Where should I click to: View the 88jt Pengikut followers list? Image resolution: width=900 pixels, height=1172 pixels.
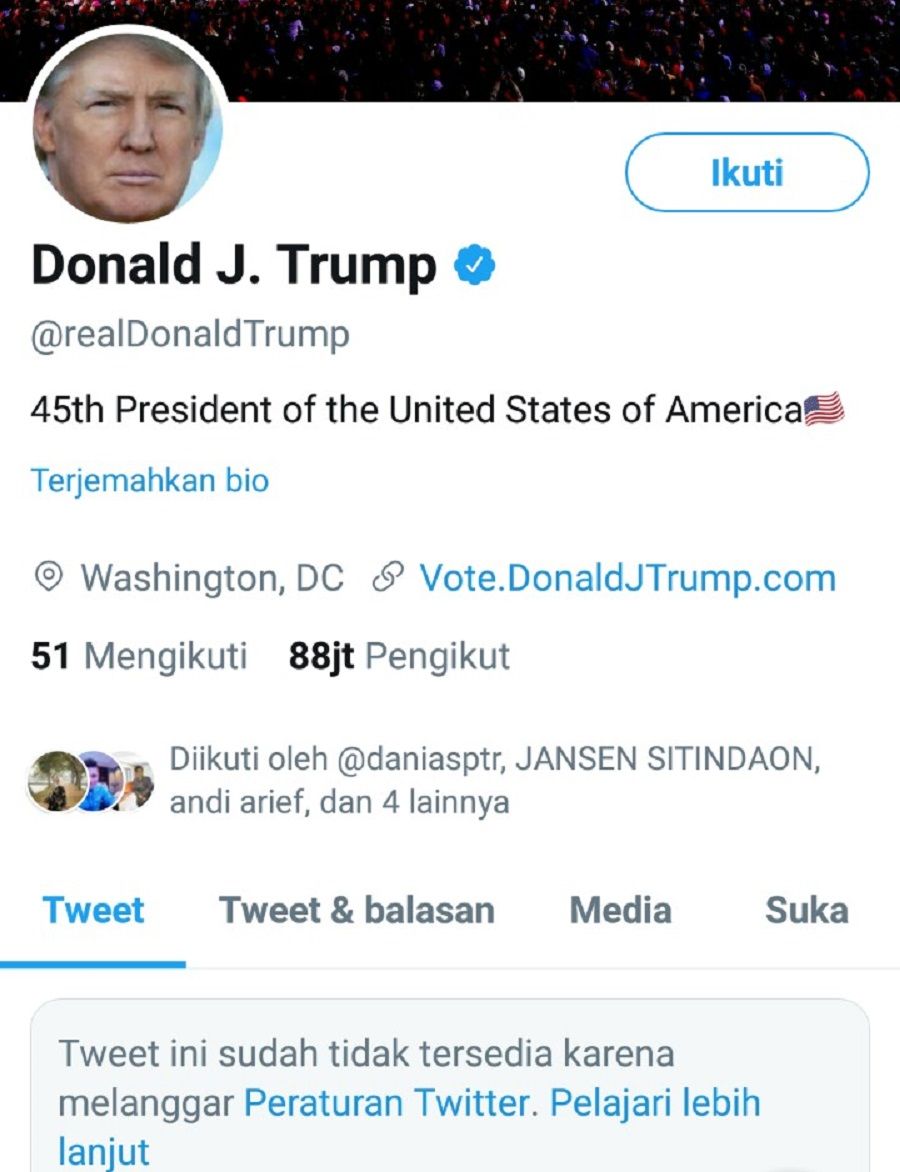coord(399,656)
